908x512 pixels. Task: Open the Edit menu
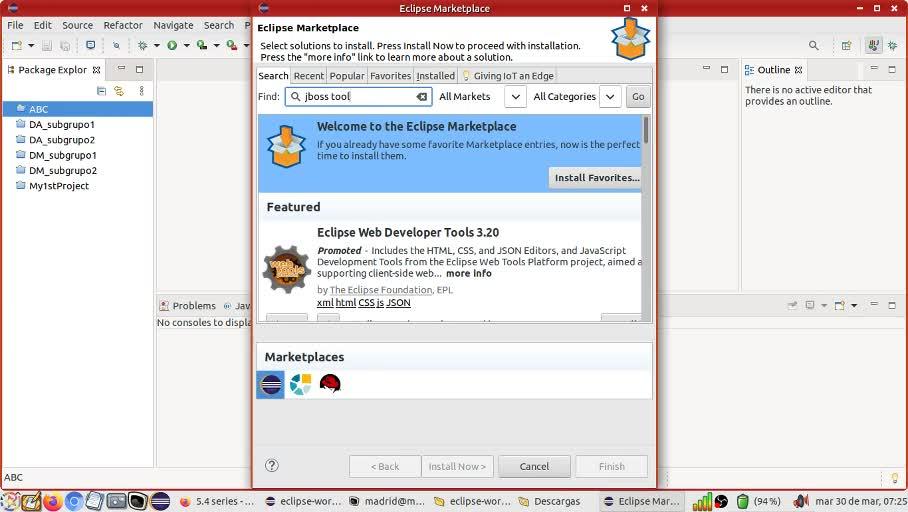pos(42,25)
